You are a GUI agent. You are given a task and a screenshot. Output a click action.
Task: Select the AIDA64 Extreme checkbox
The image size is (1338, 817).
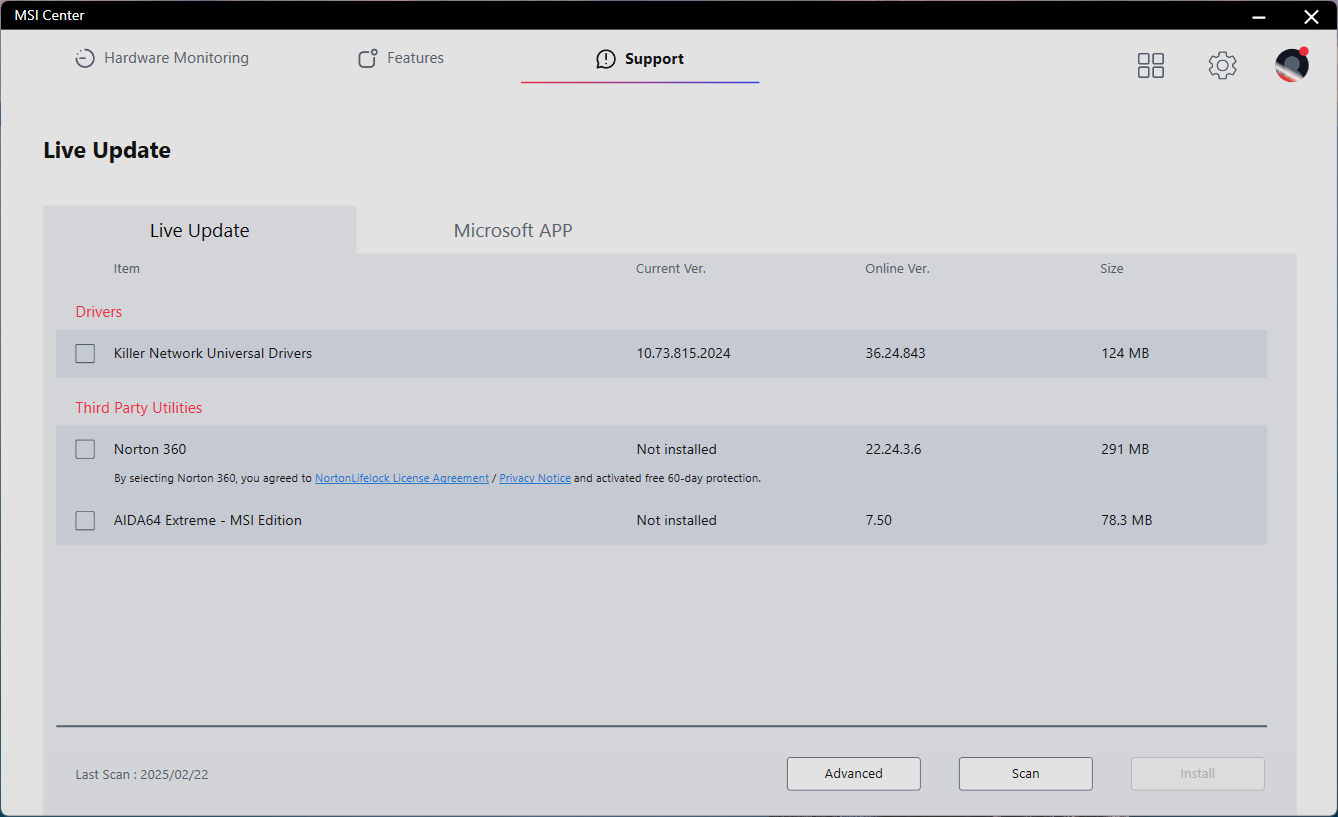coord(85,520)
